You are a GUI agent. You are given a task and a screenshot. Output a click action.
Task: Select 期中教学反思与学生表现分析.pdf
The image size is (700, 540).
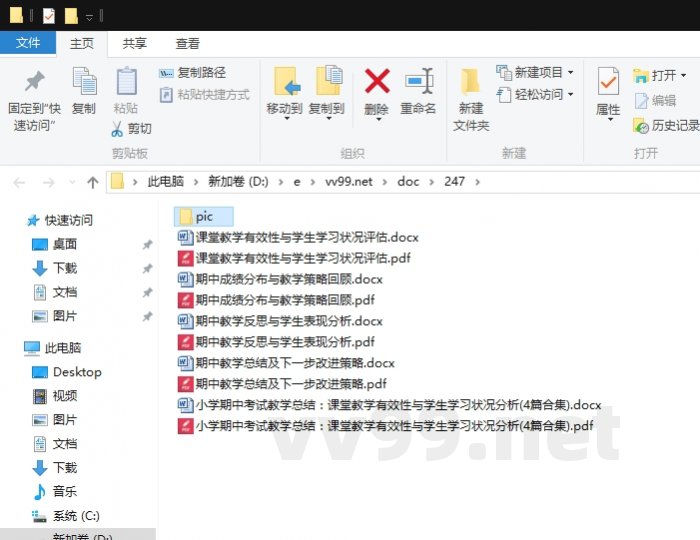tap(276, 342)
